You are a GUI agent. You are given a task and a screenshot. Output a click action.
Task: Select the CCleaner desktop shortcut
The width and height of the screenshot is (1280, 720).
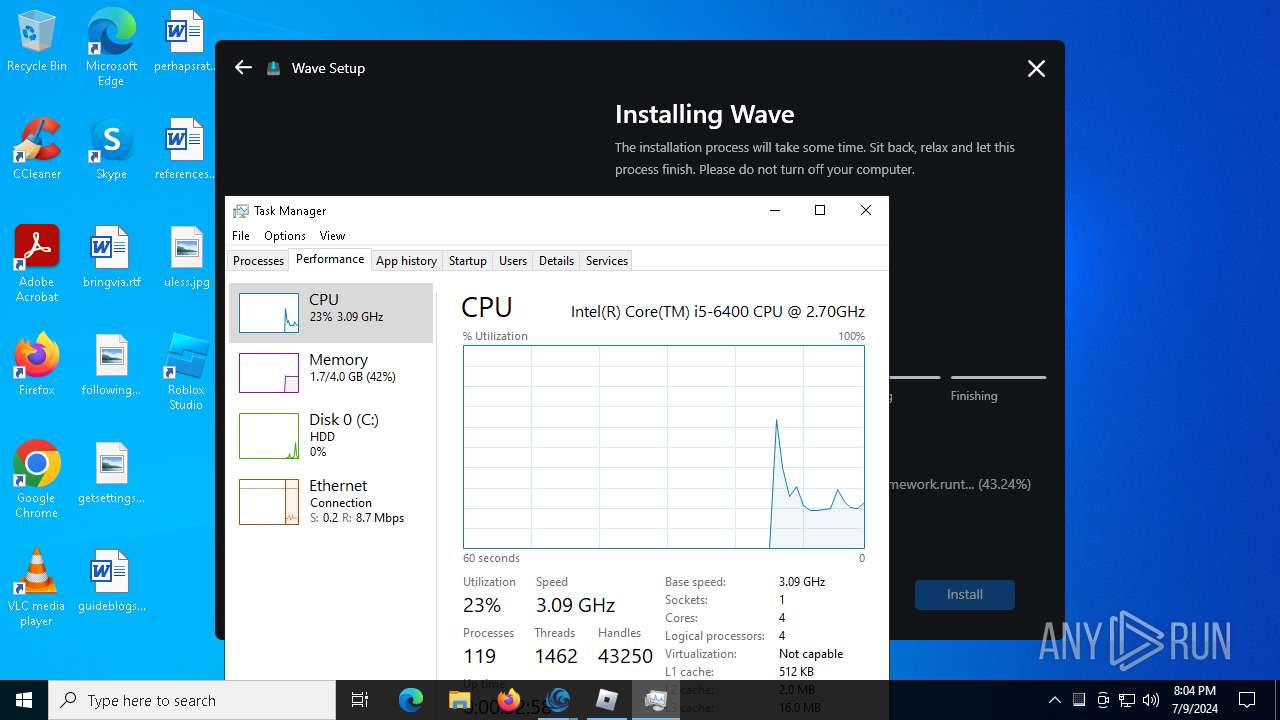click(x=37, y=149)
